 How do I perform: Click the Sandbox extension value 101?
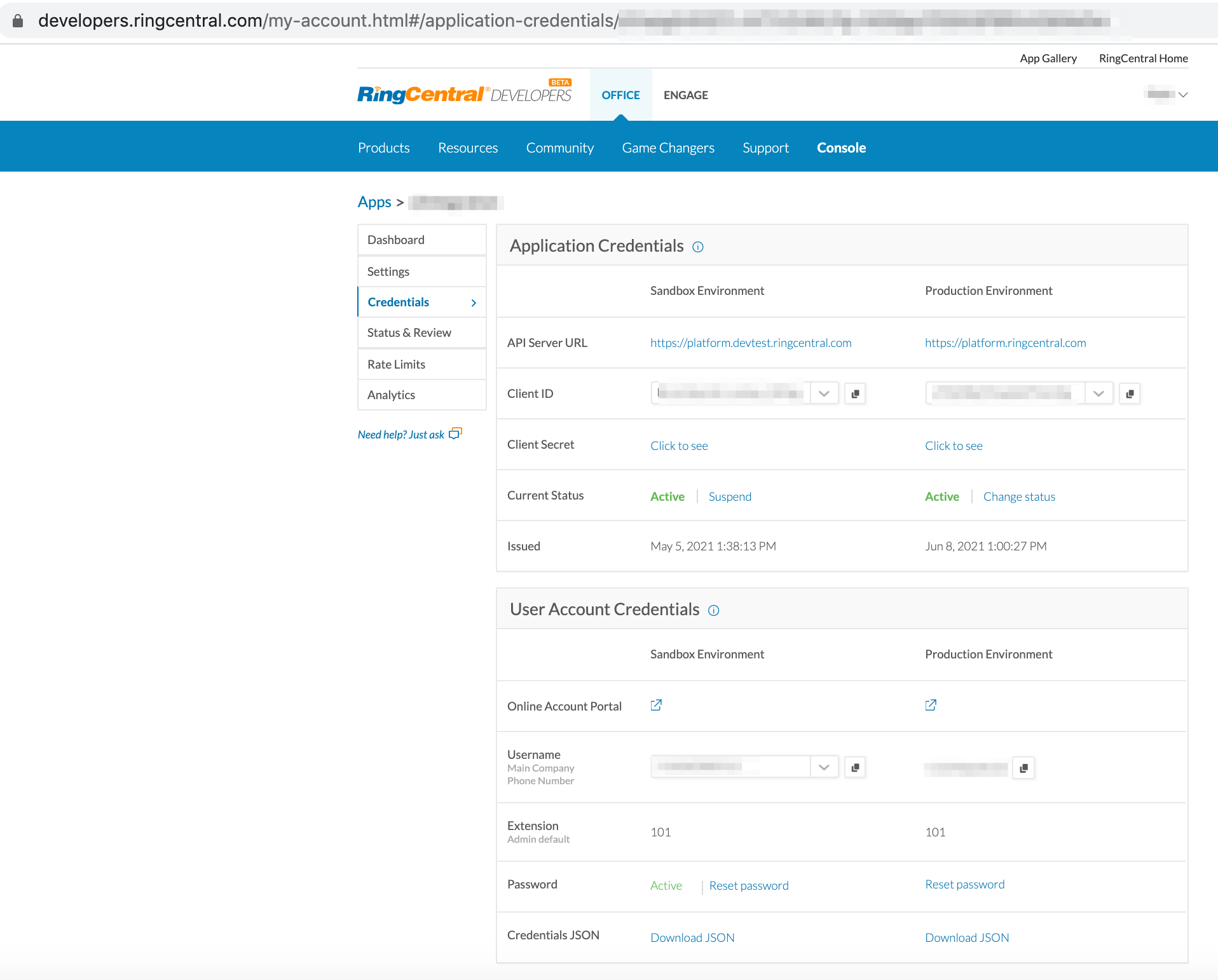(660, 832)
